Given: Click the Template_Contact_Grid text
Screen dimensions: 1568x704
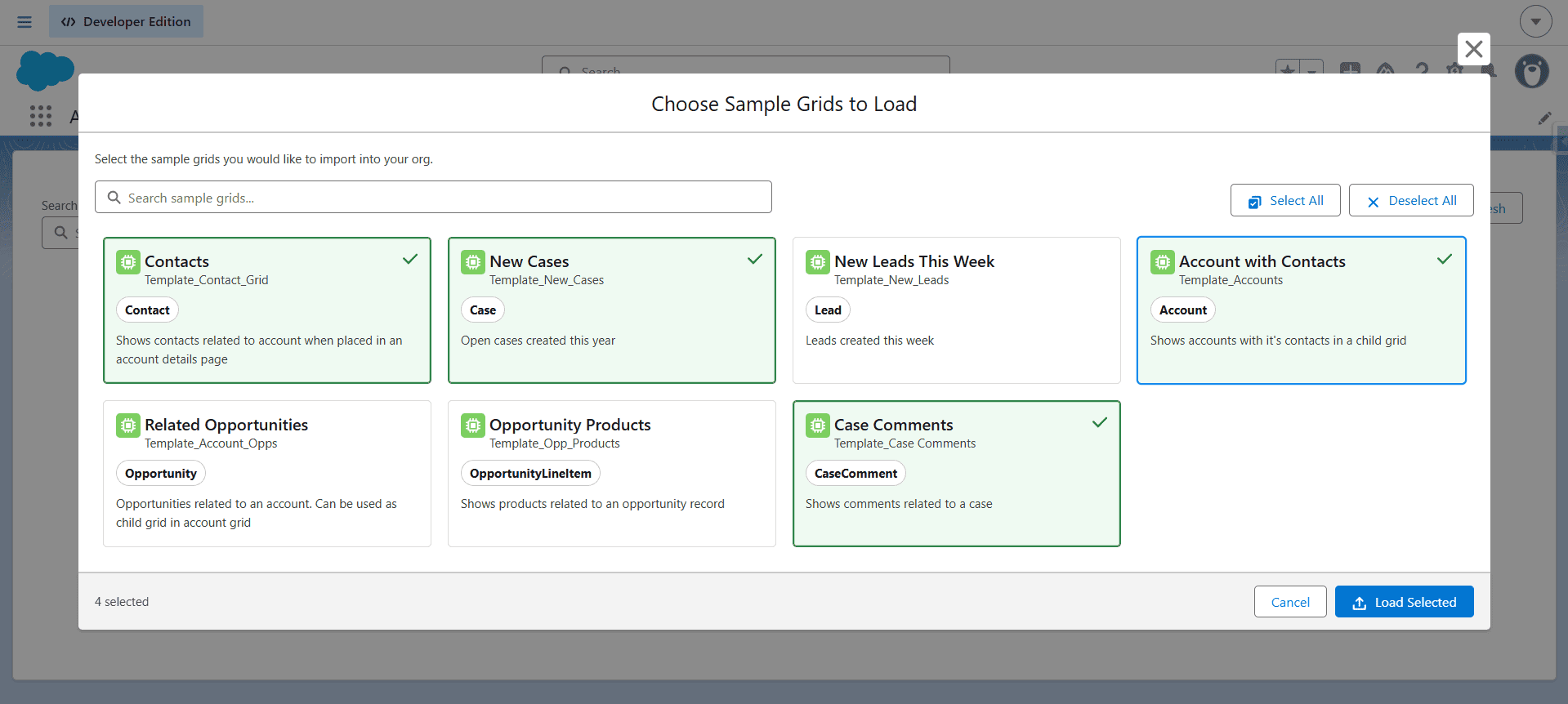Looking at the screenshot, I should [x=207, y=280].
